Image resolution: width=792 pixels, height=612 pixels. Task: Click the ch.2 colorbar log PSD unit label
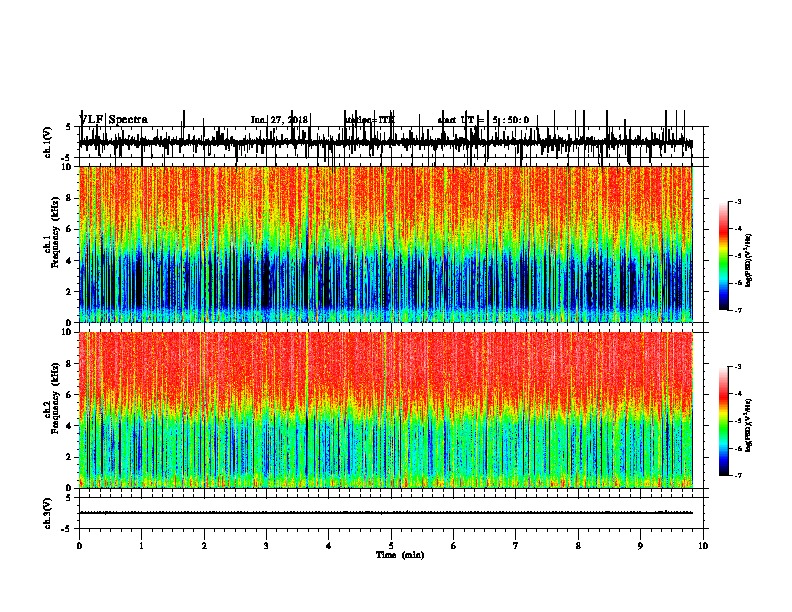[x=749, y=425]
